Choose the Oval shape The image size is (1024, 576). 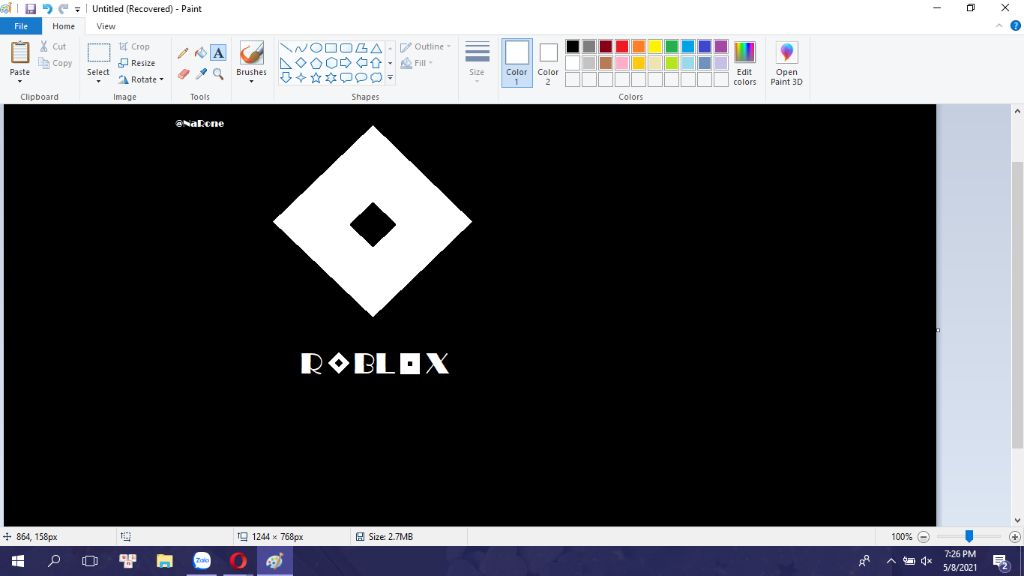(315, 48)
